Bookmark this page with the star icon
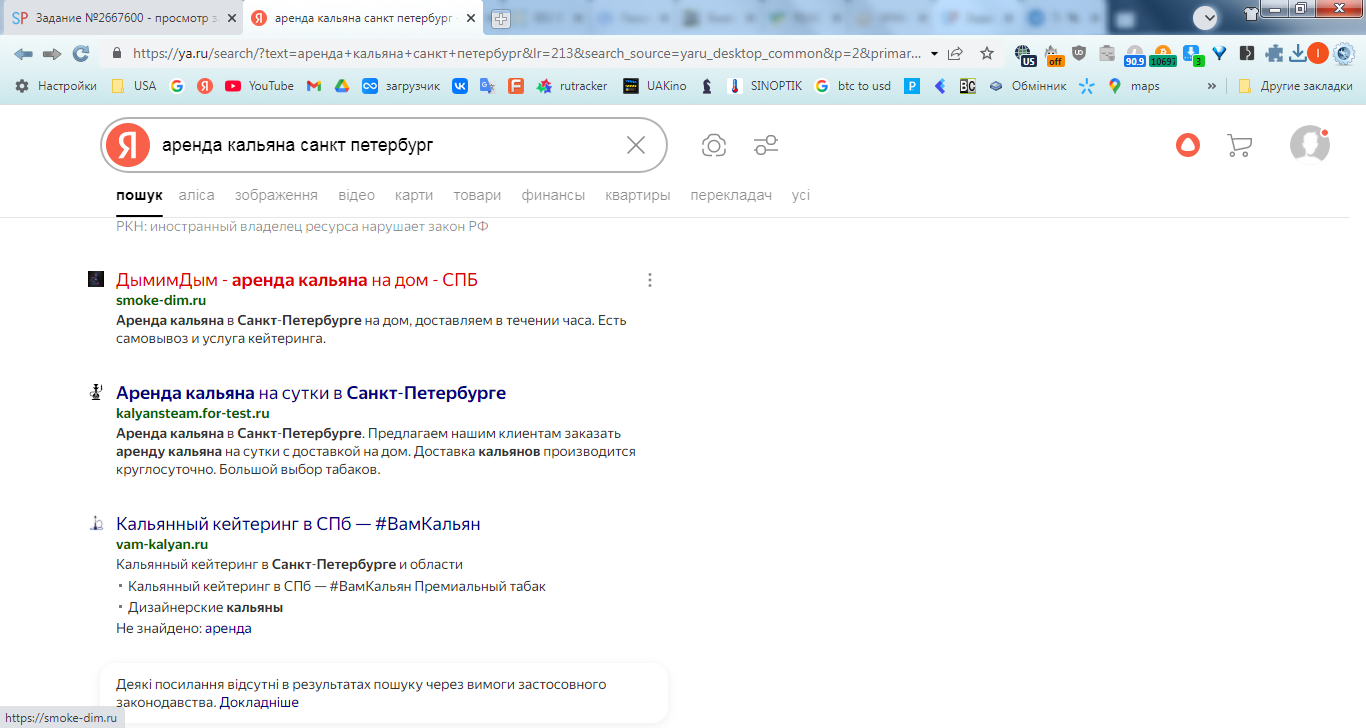Image resolution: width=1366 pixels, height=728 pixels. coord(987,54)
